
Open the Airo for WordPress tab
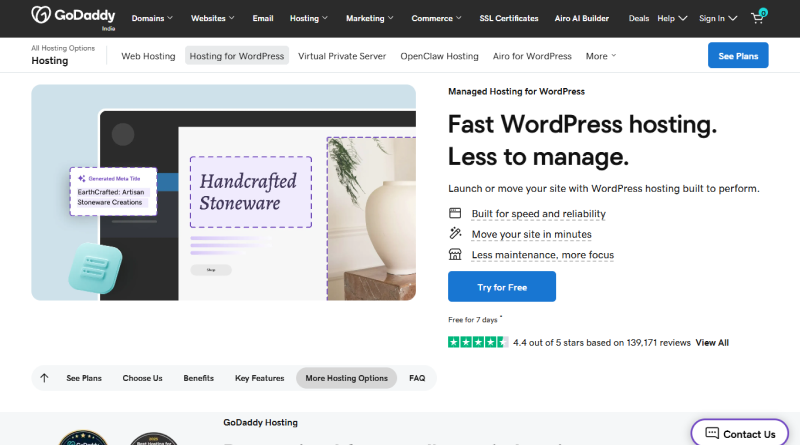[x=532, y=56]
